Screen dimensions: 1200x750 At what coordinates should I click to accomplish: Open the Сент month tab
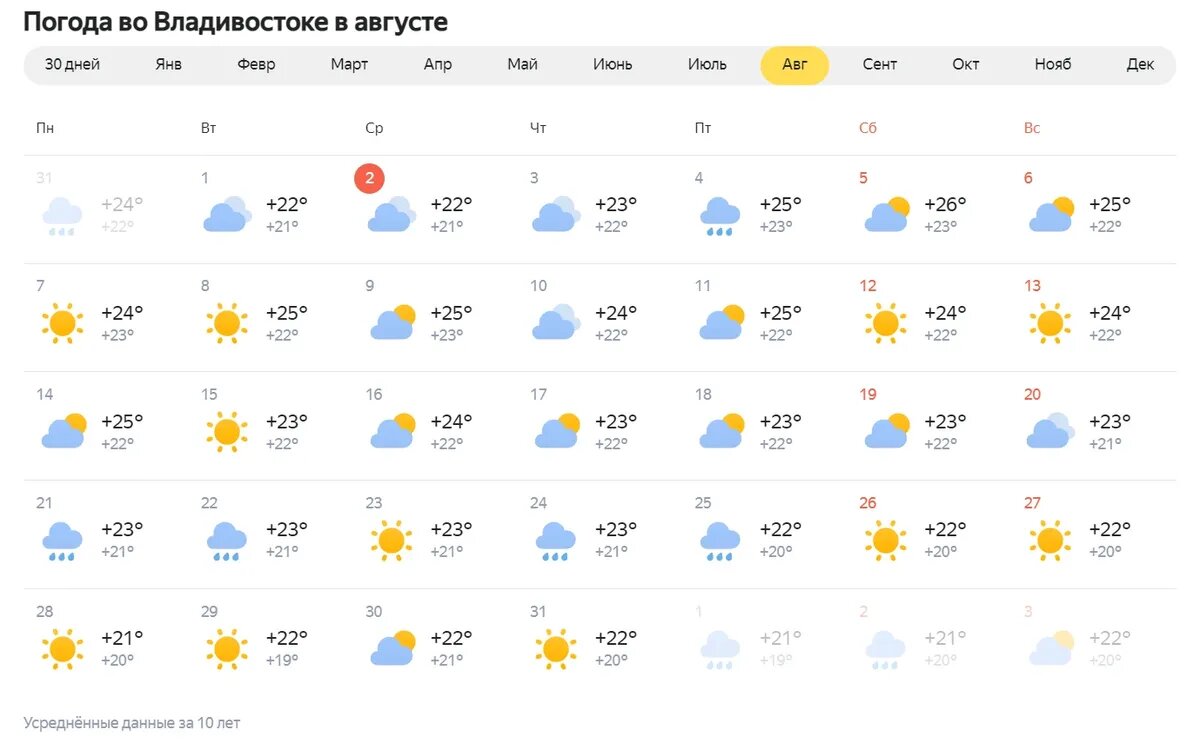880,64
